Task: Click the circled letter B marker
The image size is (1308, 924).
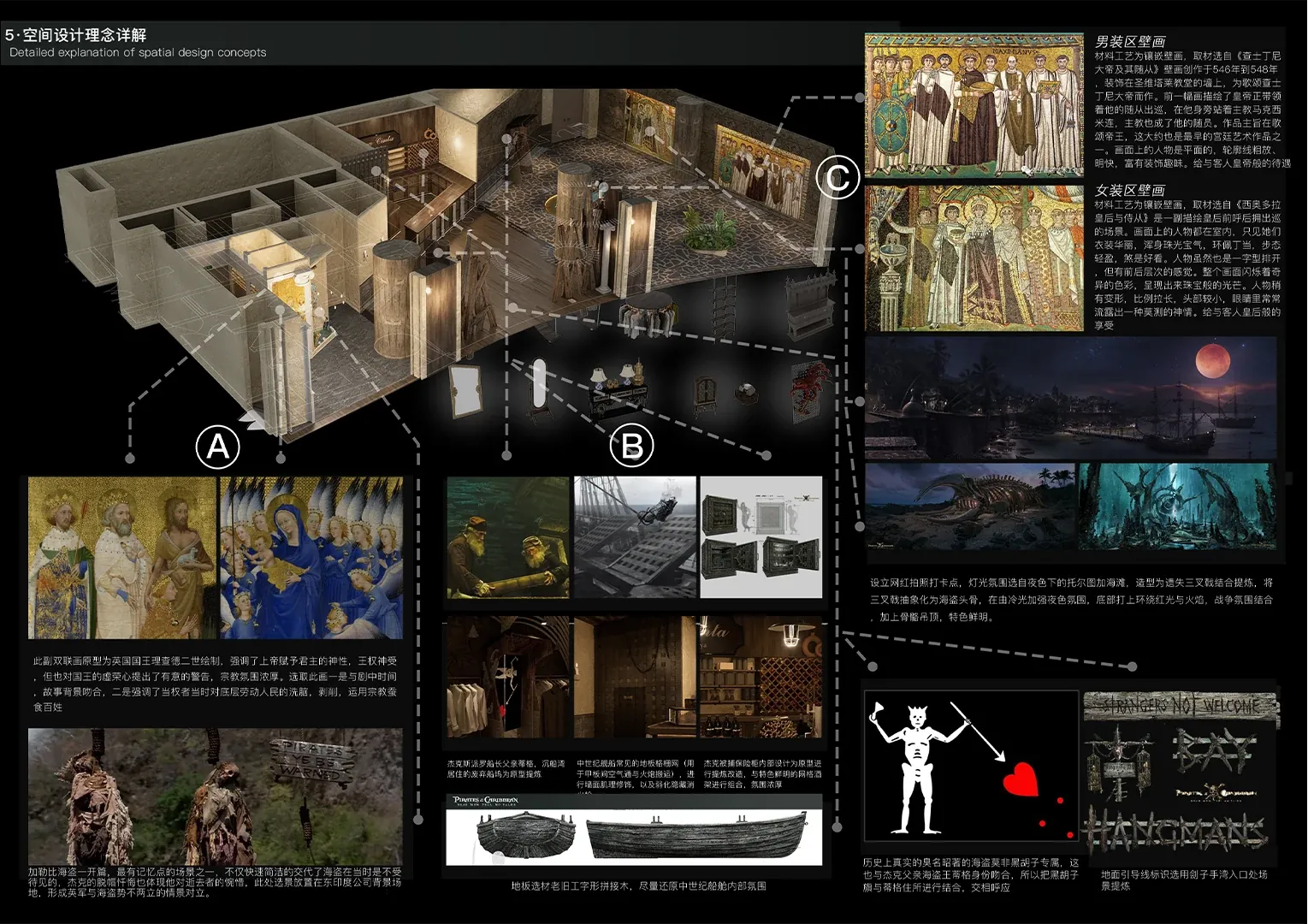Action: (631, 446)
